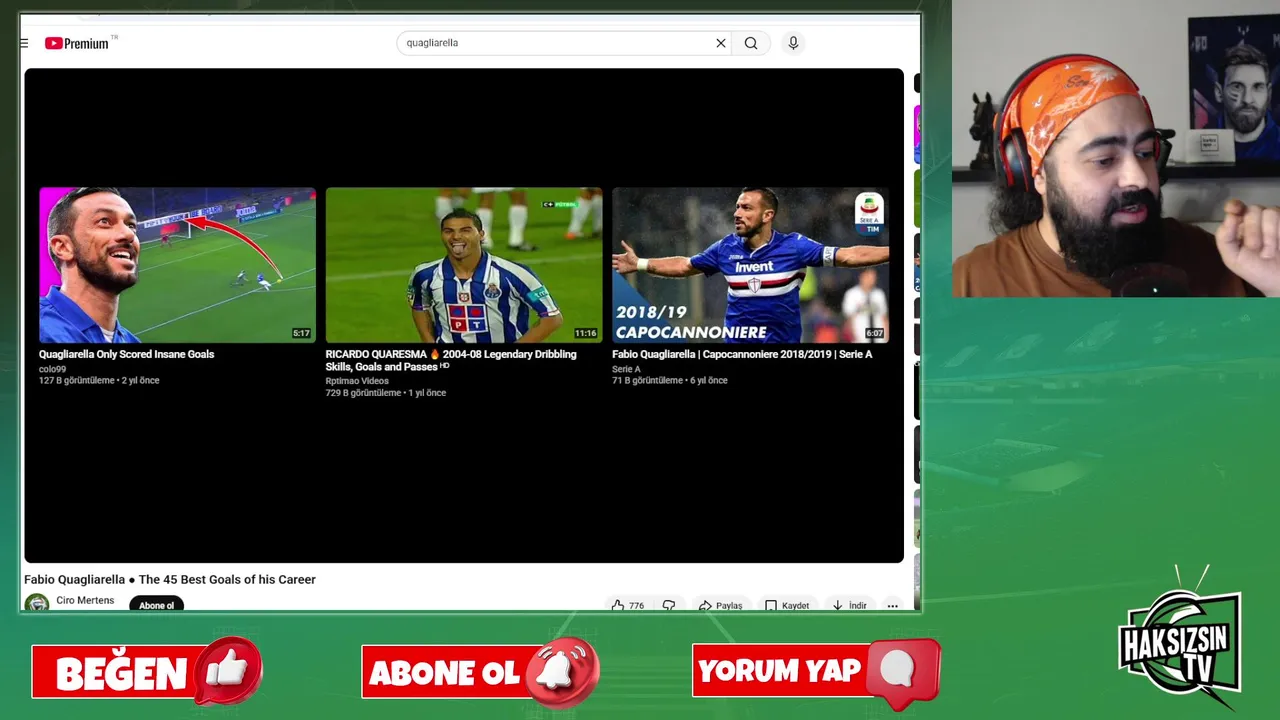Click the ABONE OL bell banner
Screen dimensions: 1280x720
click(x=480, y=670)
